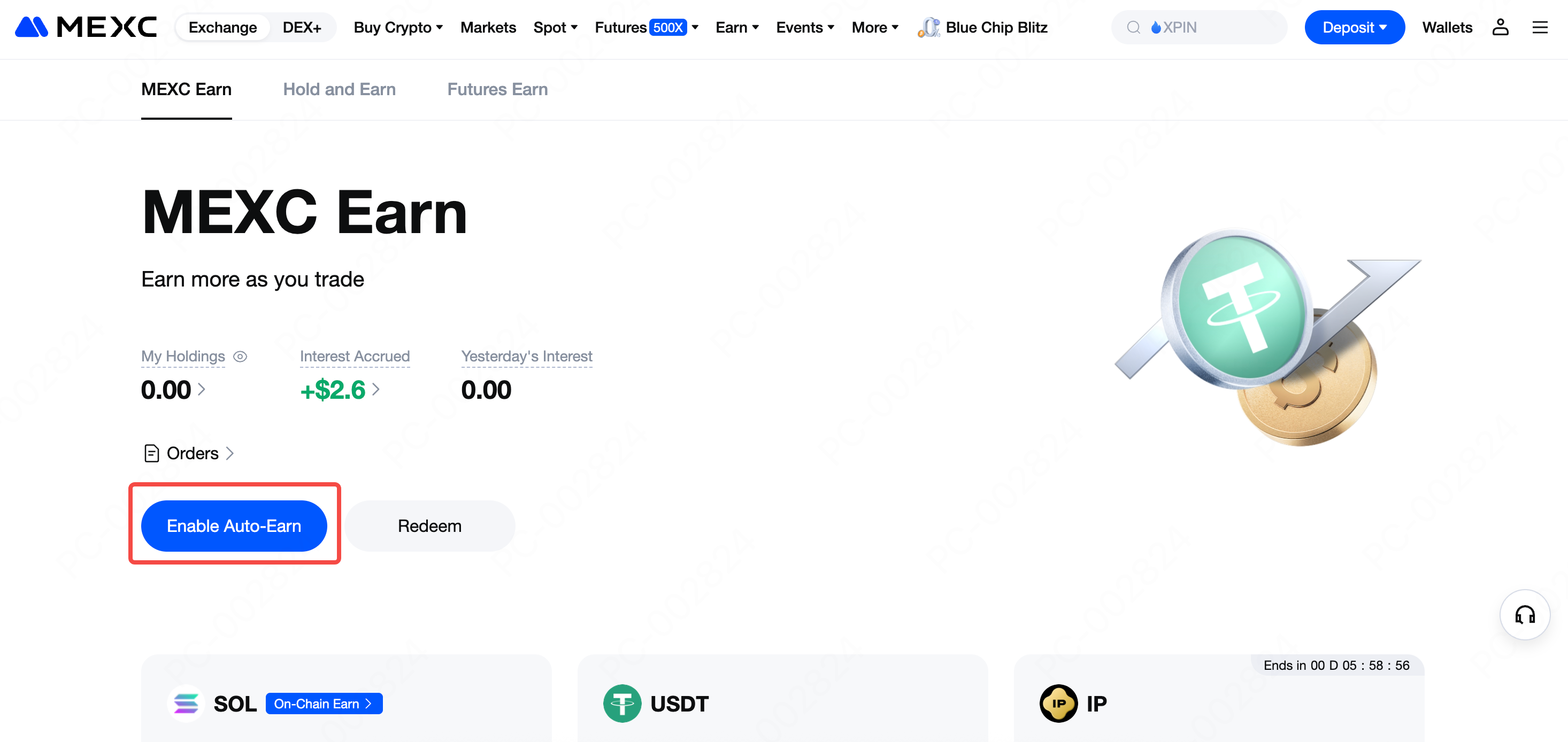This screenshot has width=1568, height=742.
Task: Click the customer support headset icon
Action: 1524,615
